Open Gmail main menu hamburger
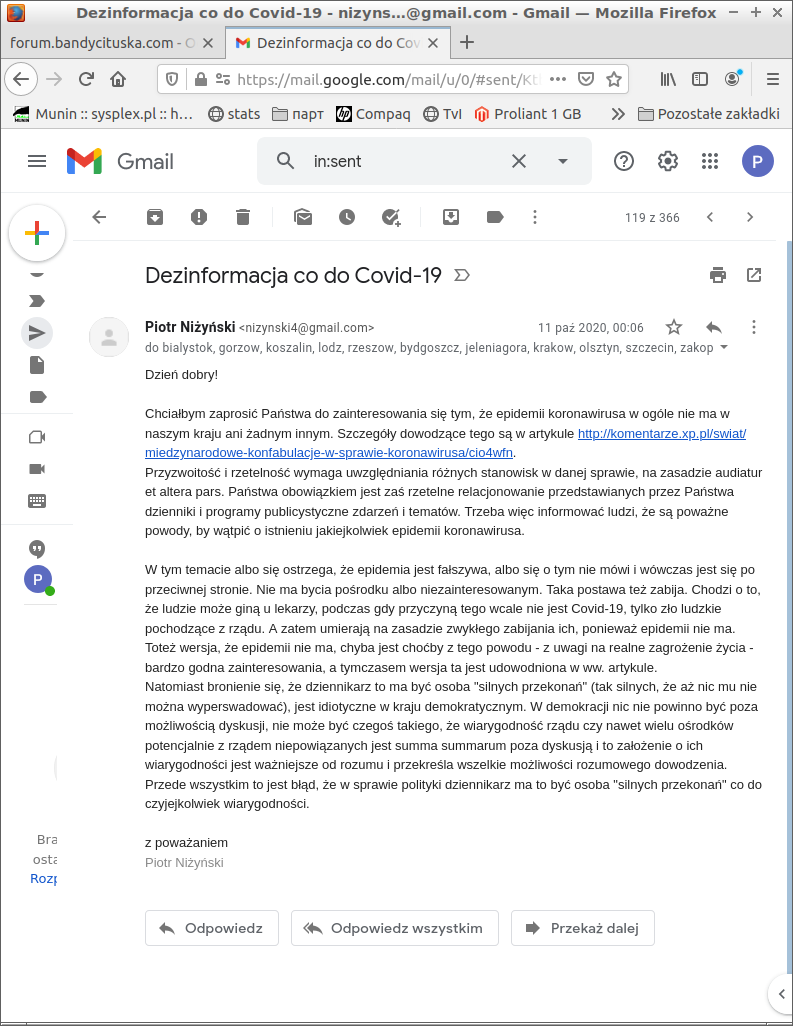 click(x=37, y=161)
